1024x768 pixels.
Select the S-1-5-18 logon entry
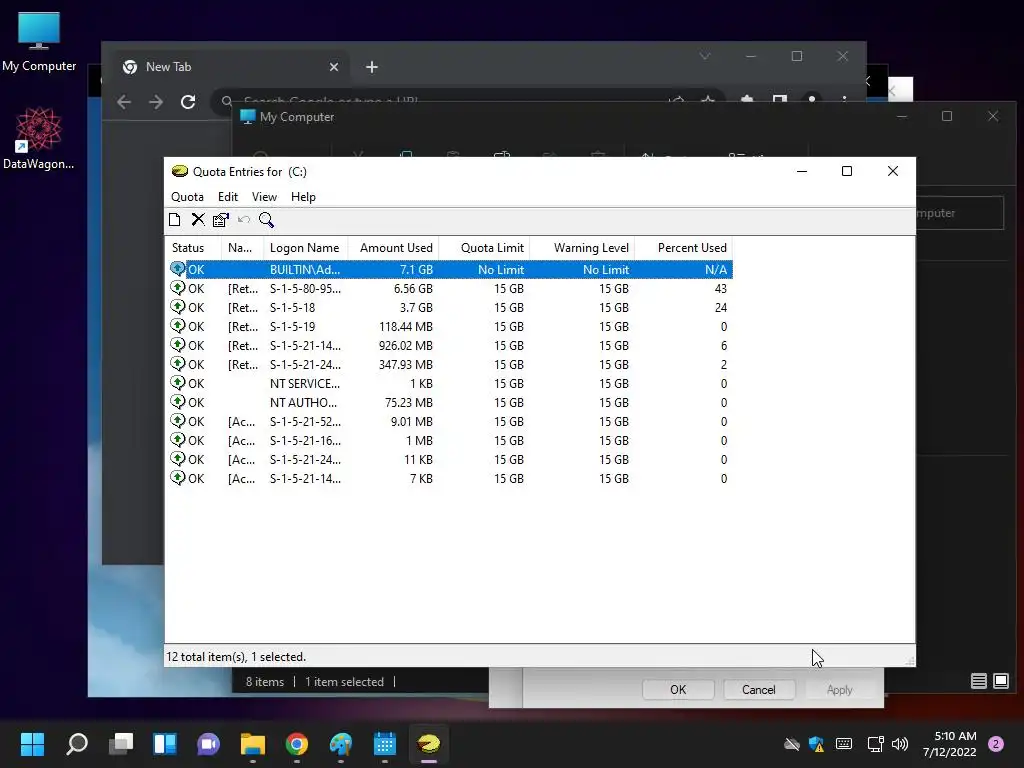tap(293, 308)
